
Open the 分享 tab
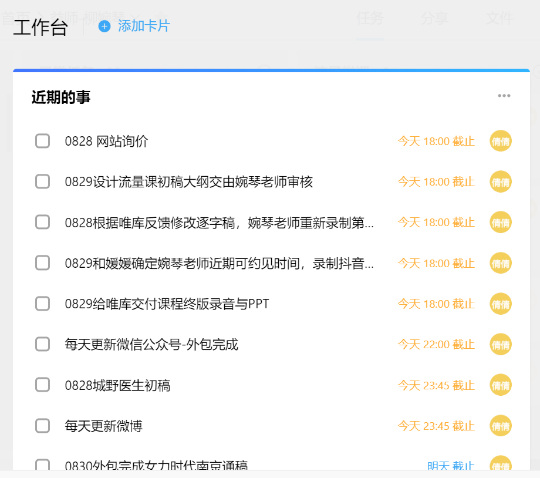pyautogui.click(x=435, y=18)
